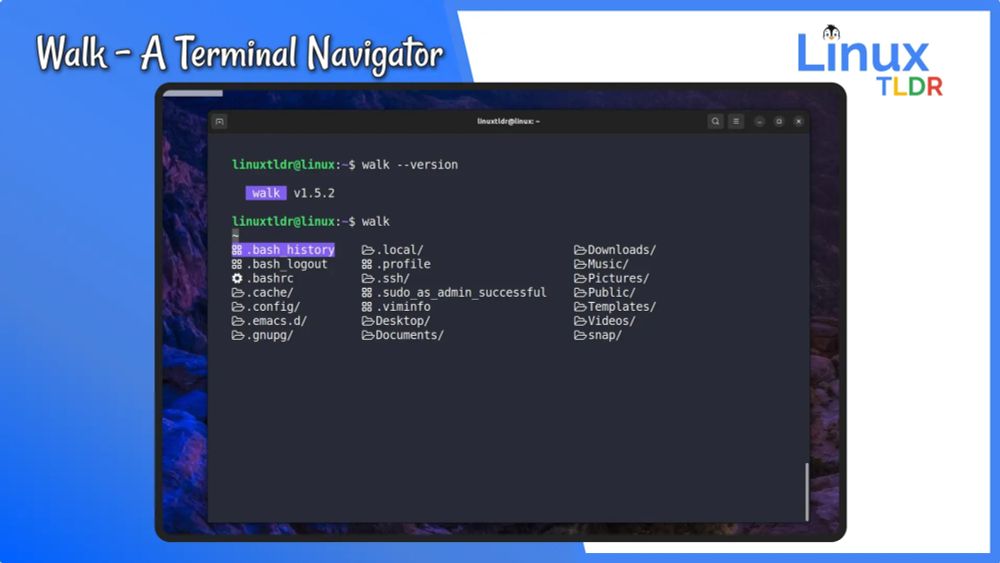Select the .bashrc file name
Screen dimensions: 1000x563
[x=270, y=278]
